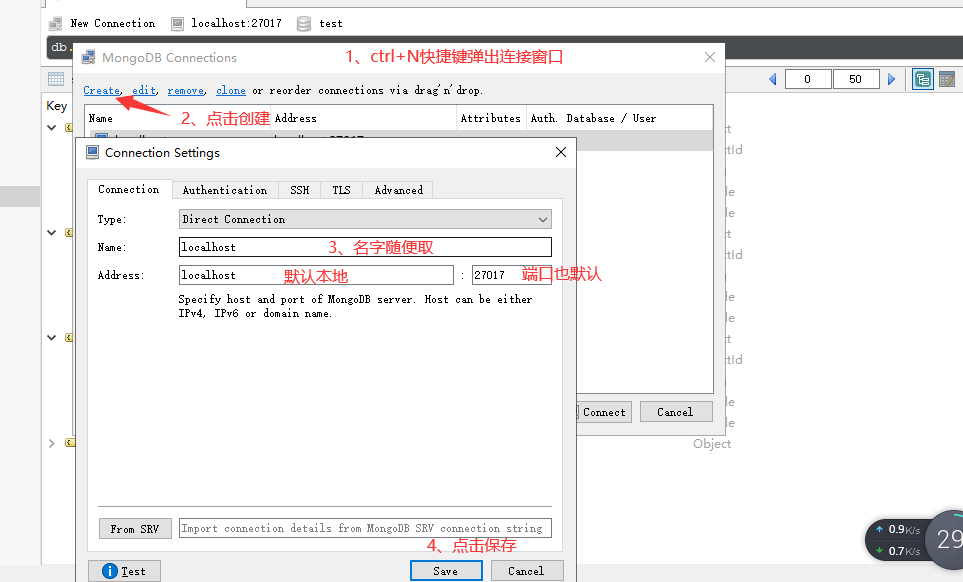Click the remove link in MongoDB Connections
Viewport: 963px width, 582px height.
185,90
